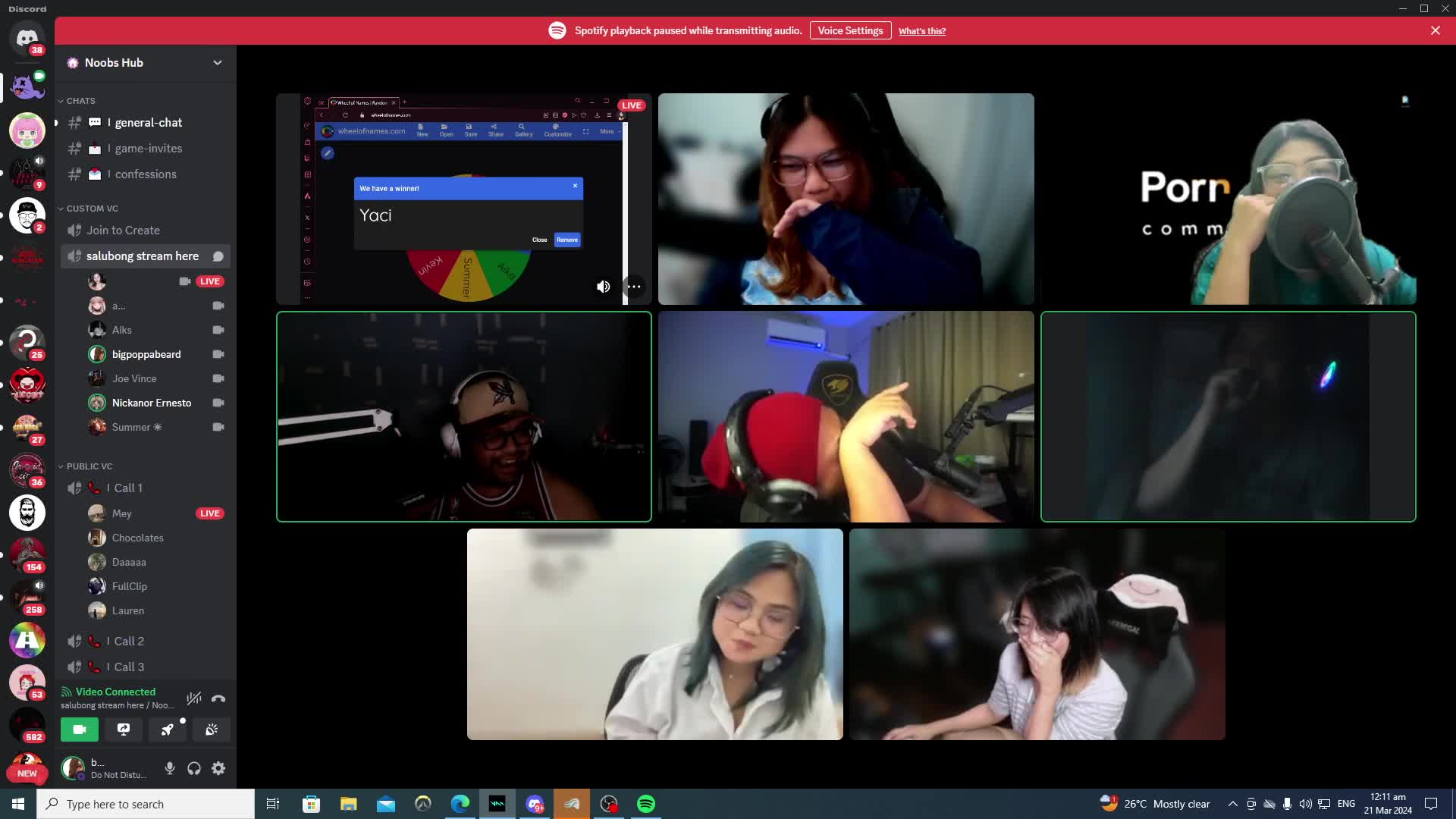This screenshot has width=1456, height=819.
Task: Click the Windows search box
Action: [146, 804]
